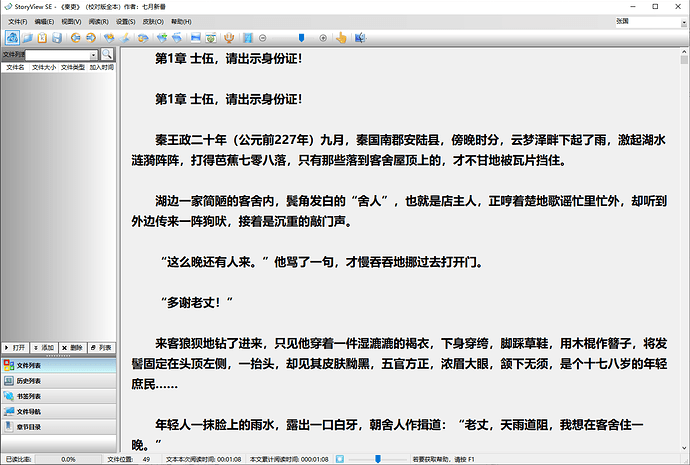Click the file position value 49

click(x=146, y=459)
